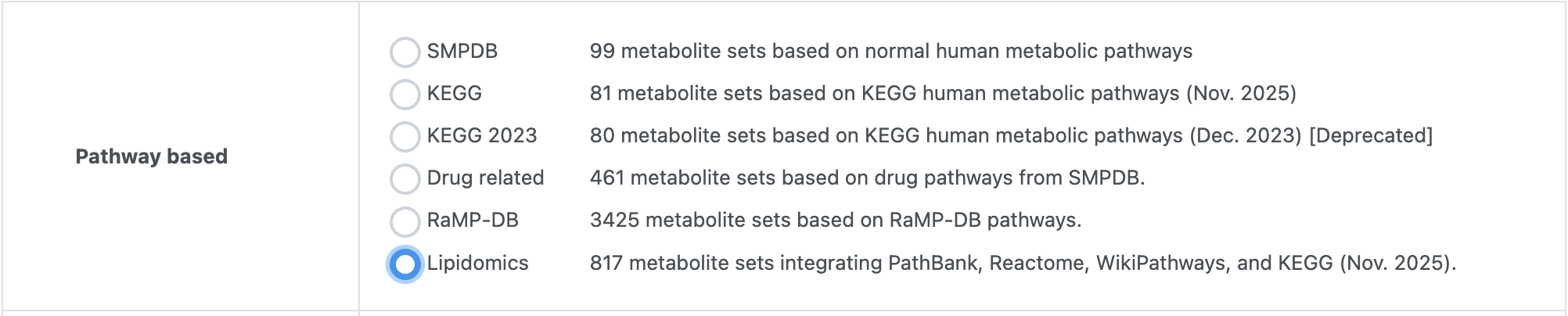The width and height of the screenshot is (1568, 316).
Task: Choose the KEGG radio option
Action: pos(405,95)
